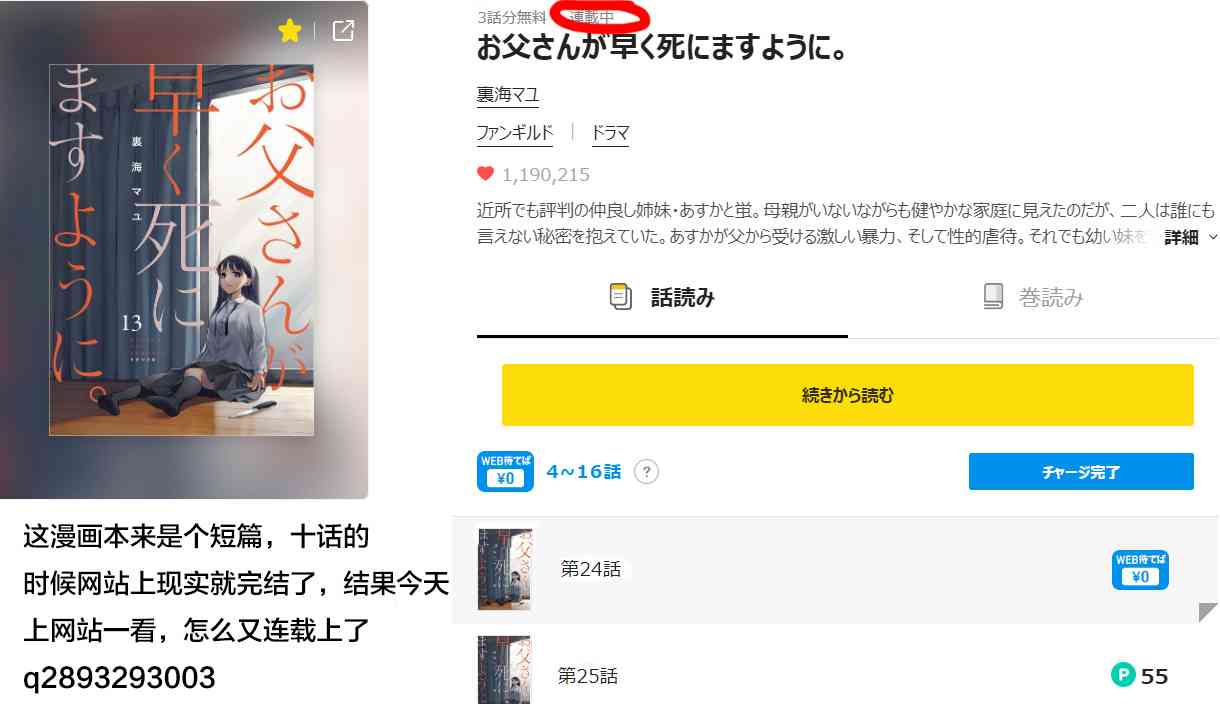The width and height of the screenshot is (1220, 704).
Task: Open the 第25話 episode row
Action: tap(836, 669)
